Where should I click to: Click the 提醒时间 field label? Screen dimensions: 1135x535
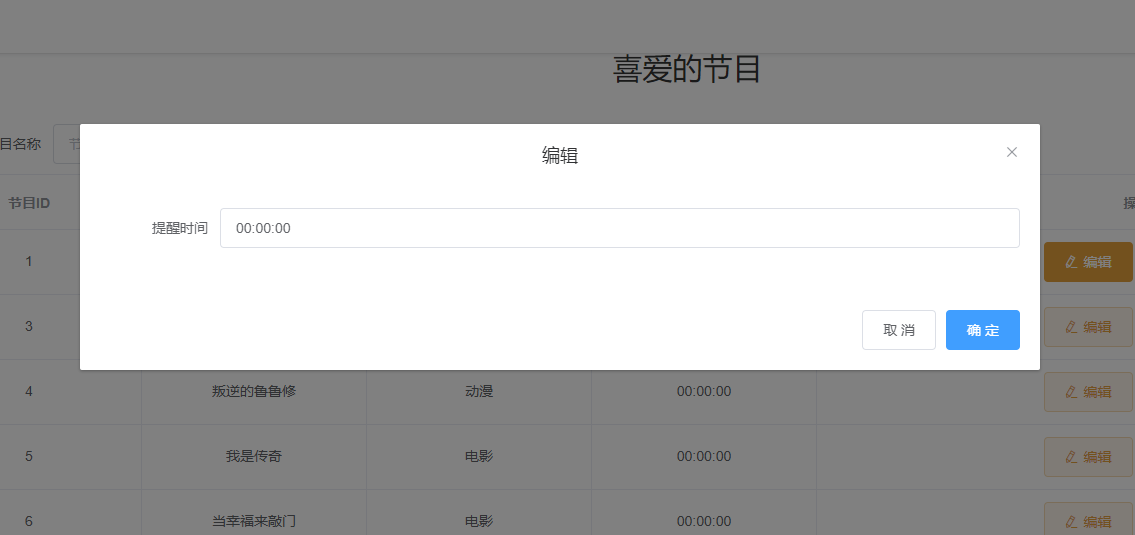(x=180, y=228)
